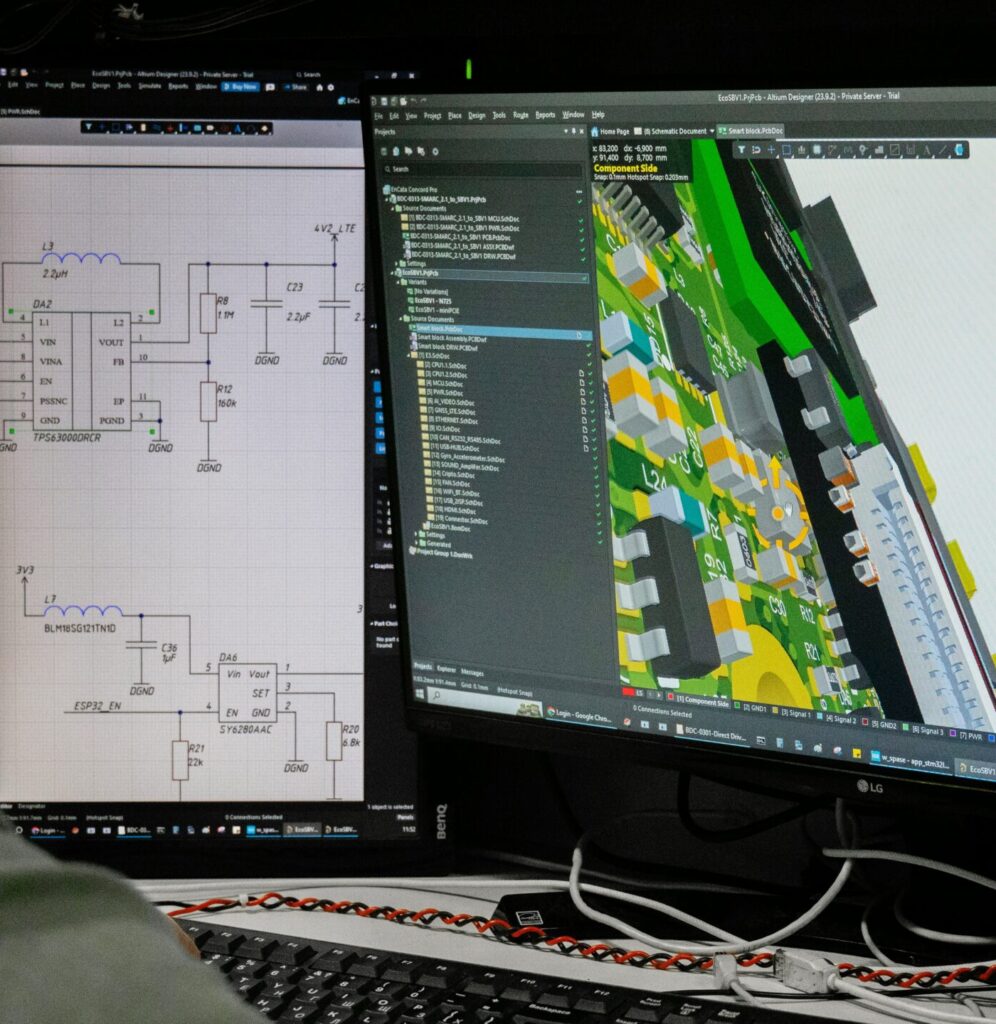Click the [2] GND1 layer color swatch
This screenshot has height=1024, width=996.
pyautogui.click(x=737, y=706)
